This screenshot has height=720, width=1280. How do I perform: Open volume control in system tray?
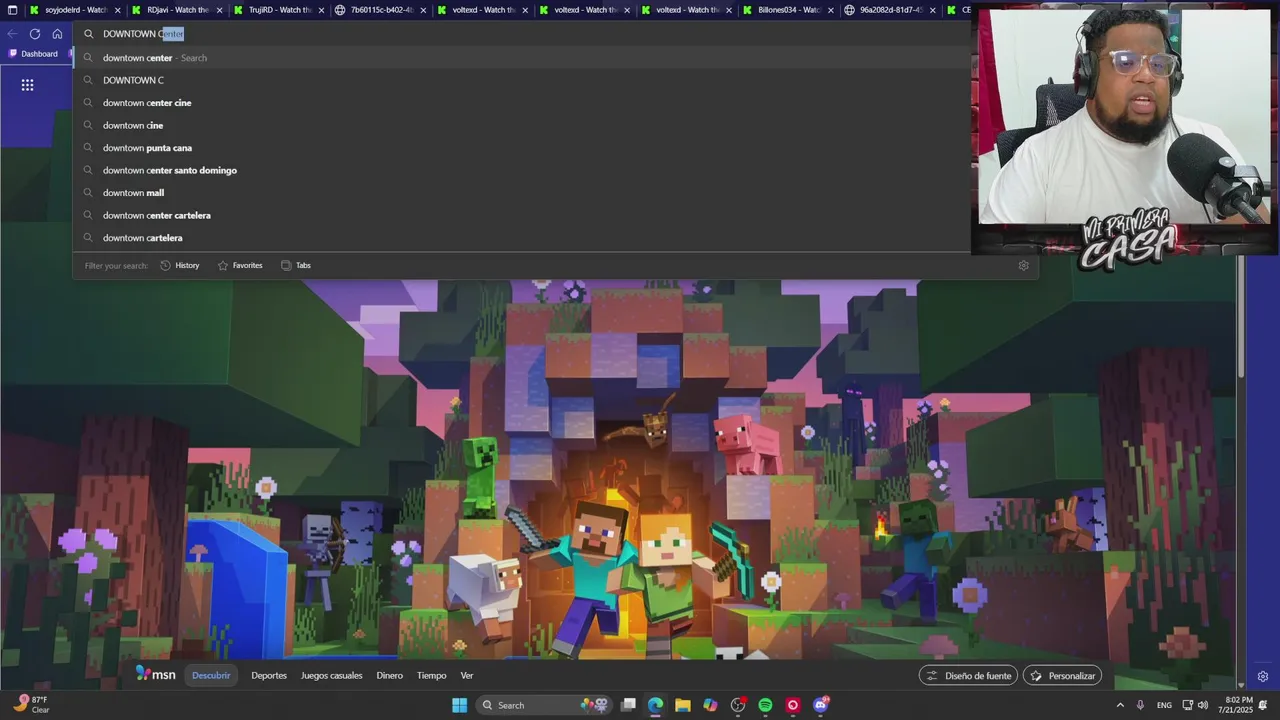1203,705
